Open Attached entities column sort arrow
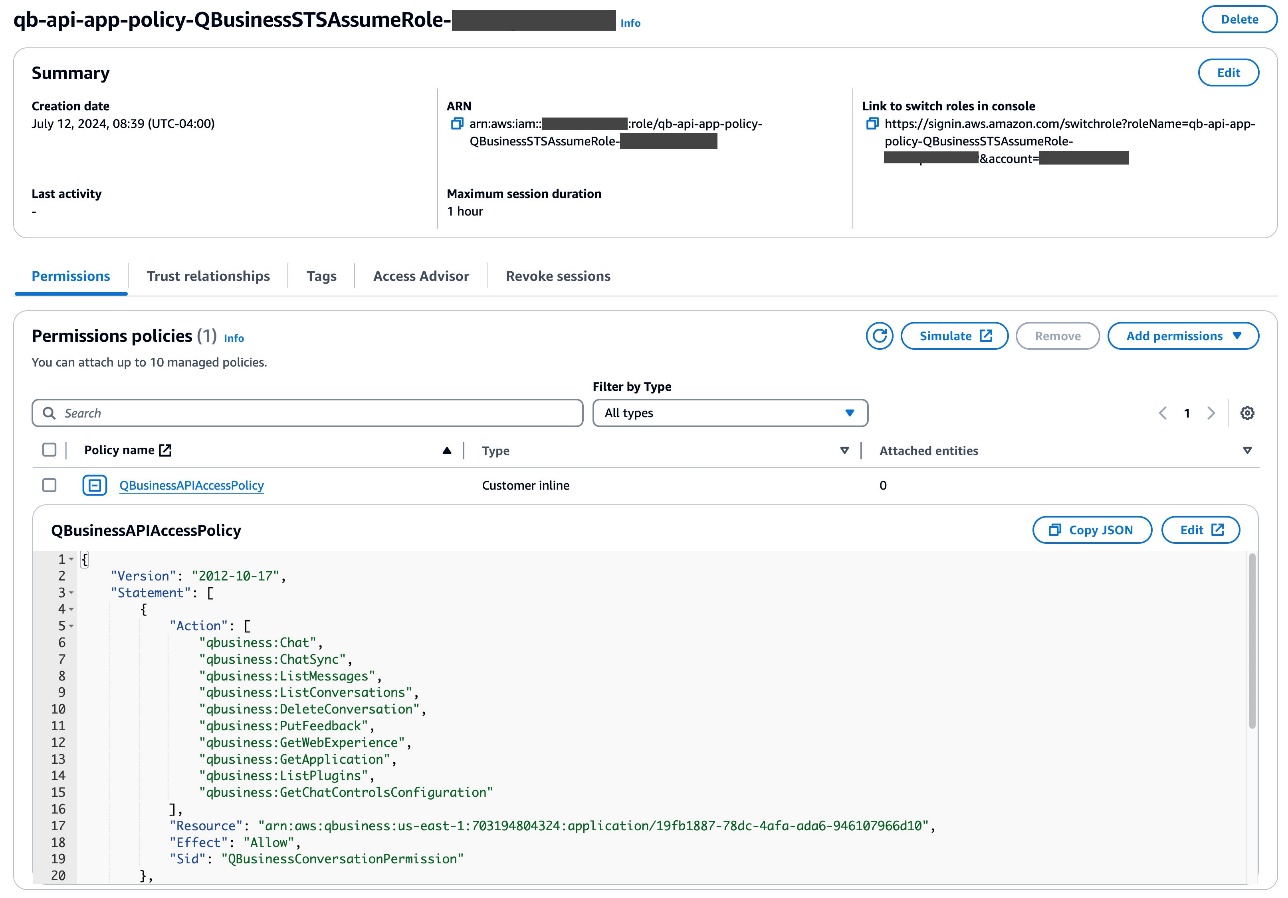Viewport: 1288px width, 898px height. 1247,451
